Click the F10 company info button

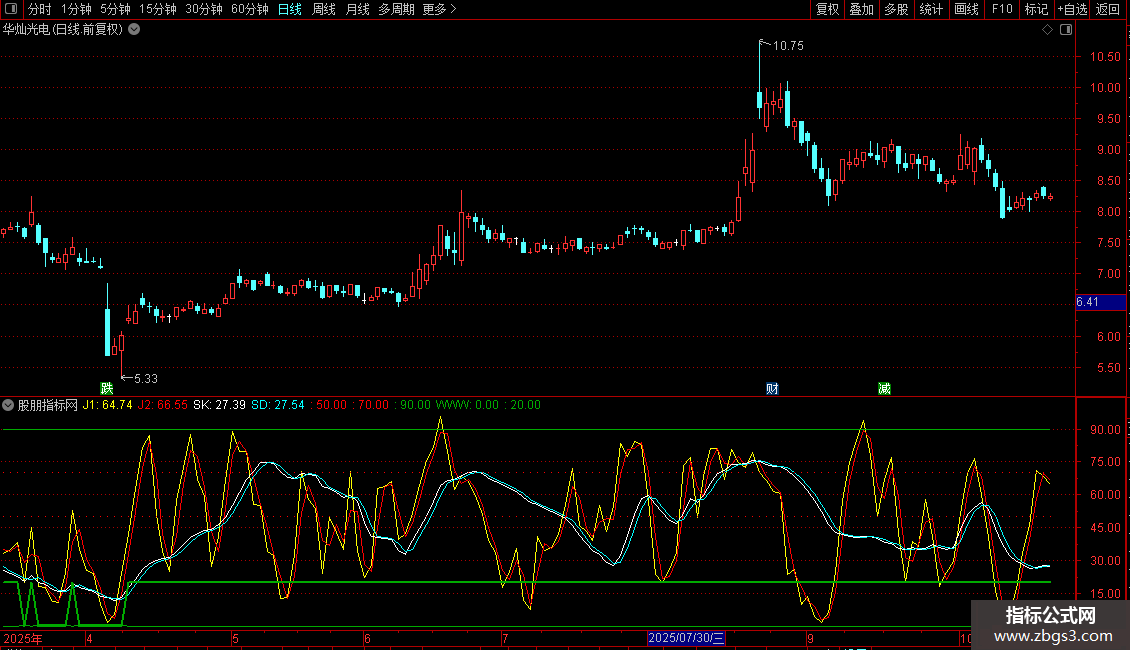1002,9
